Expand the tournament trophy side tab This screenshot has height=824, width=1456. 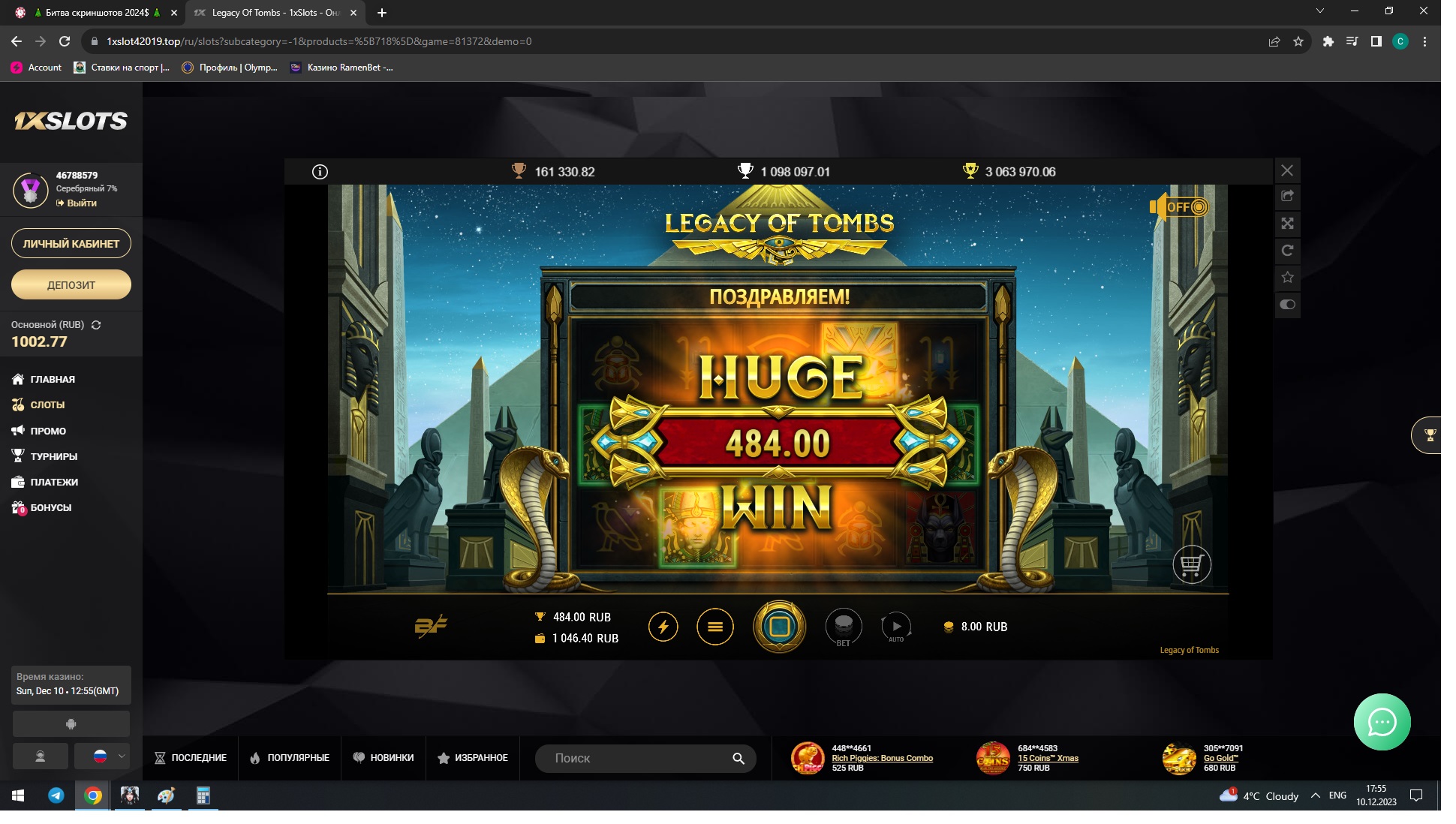[x=1429, y=435]
